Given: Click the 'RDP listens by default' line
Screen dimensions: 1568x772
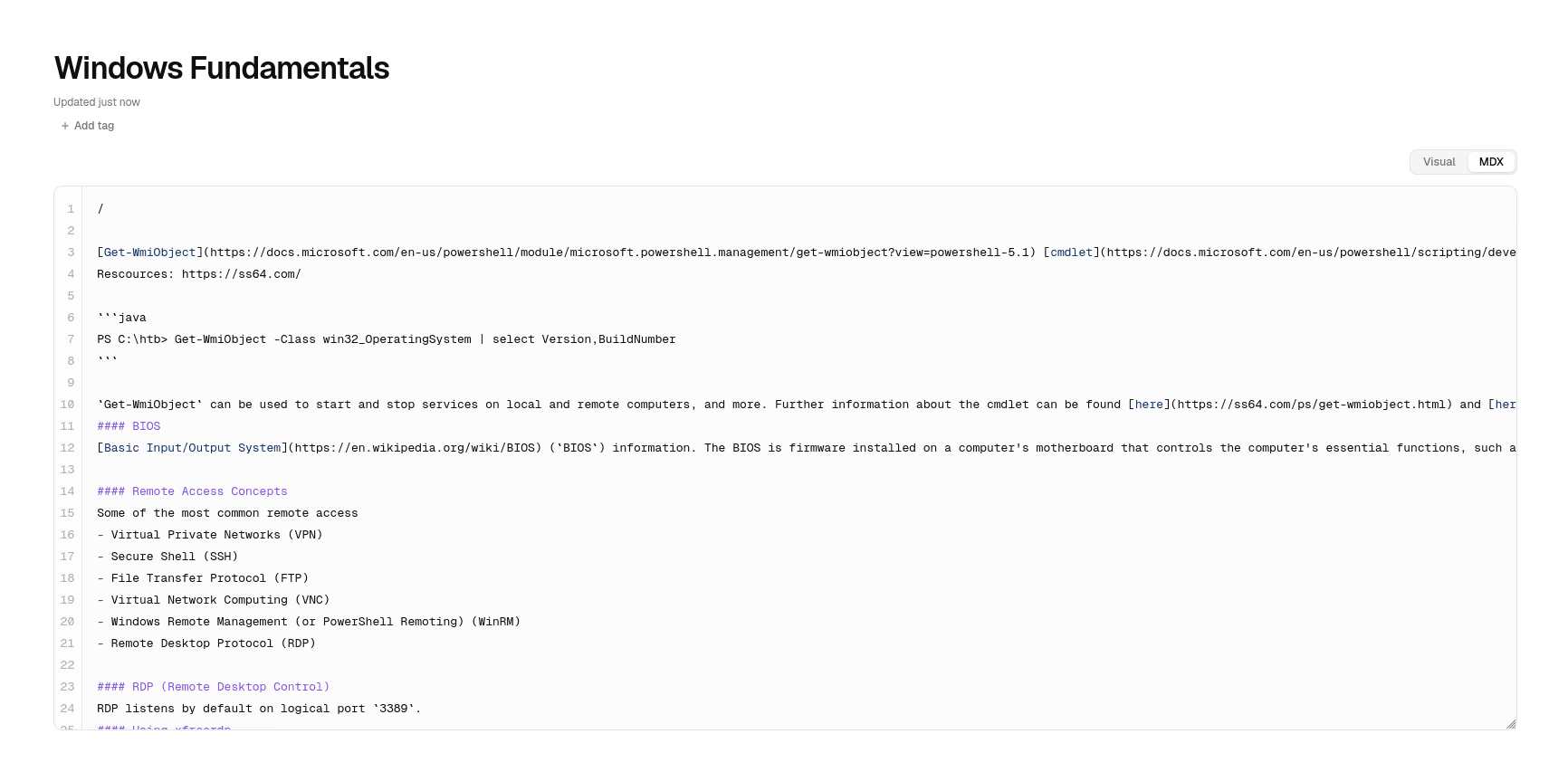Looking at the screenshot, I should (259, 709).
